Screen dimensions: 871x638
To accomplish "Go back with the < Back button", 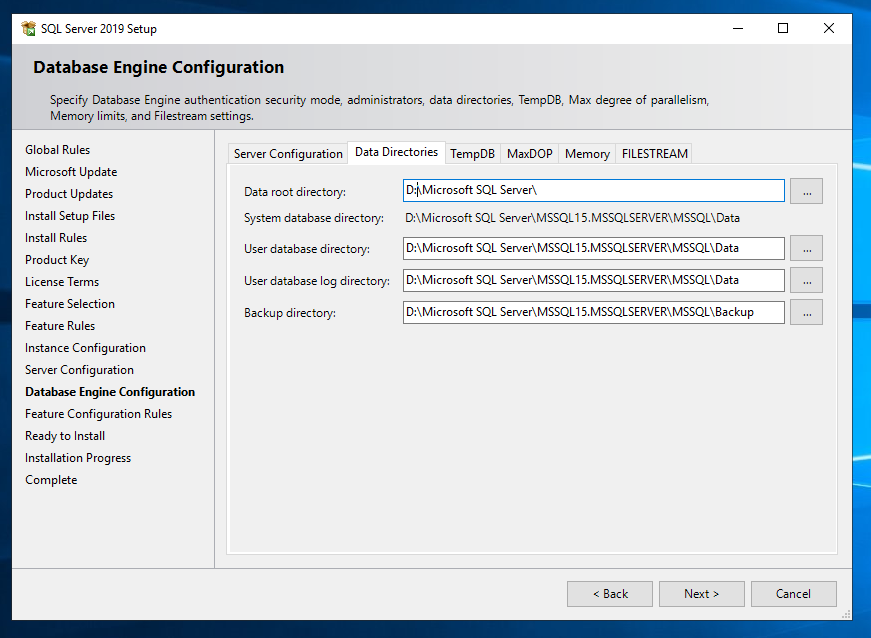I will 610,594.
